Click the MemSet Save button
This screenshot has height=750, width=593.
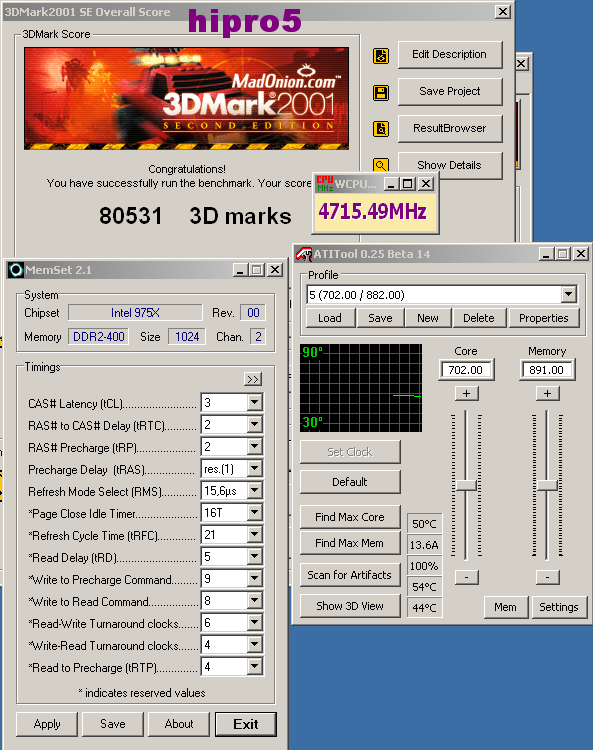pyautogui.click(x=113, y=724)
